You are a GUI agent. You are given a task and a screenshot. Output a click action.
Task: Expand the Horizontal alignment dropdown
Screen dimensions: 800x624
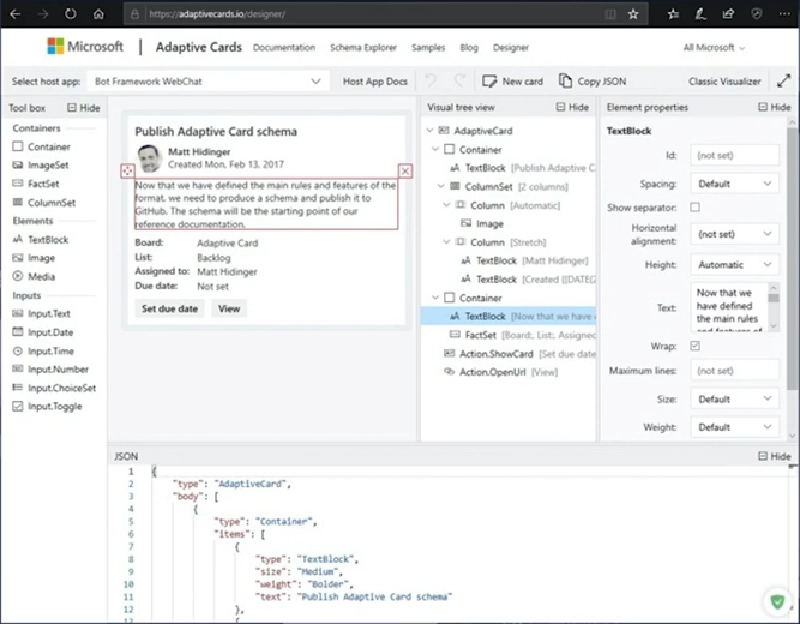(x=734, y=233)
